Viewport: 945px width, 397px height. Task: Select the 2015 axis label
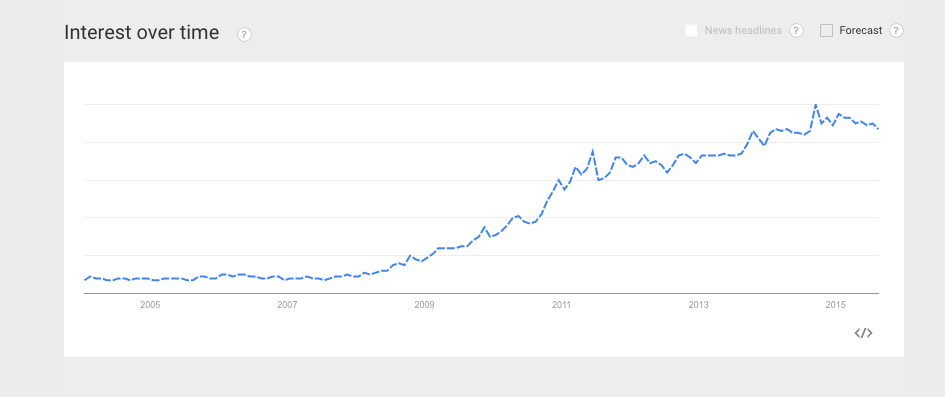click(x=835, y=305)
